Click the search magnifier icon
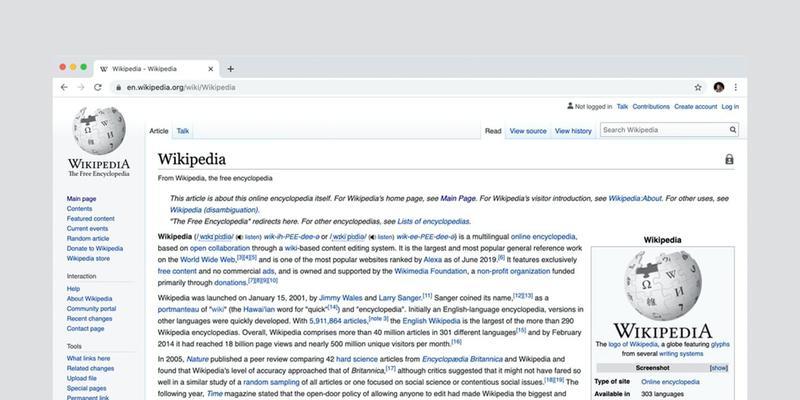Image resolution: width=800 pixels, height=400 pixels. pyautogui.click(x=733, y=130)
